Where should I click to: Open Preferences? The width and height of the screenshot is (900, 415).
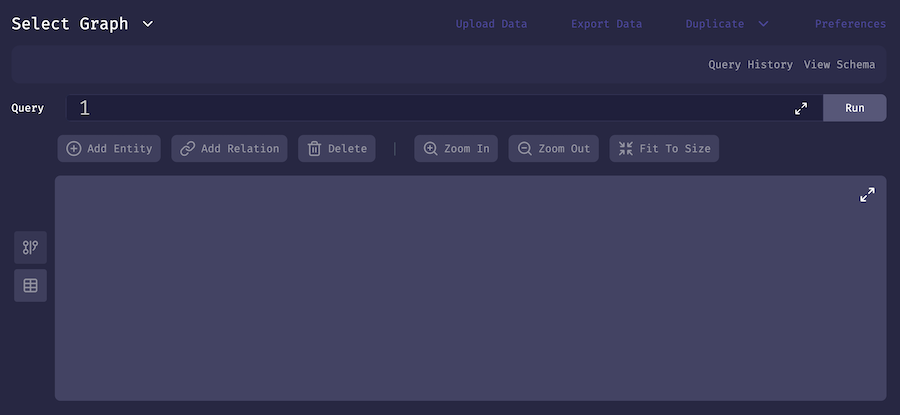[x=850, y=24]
